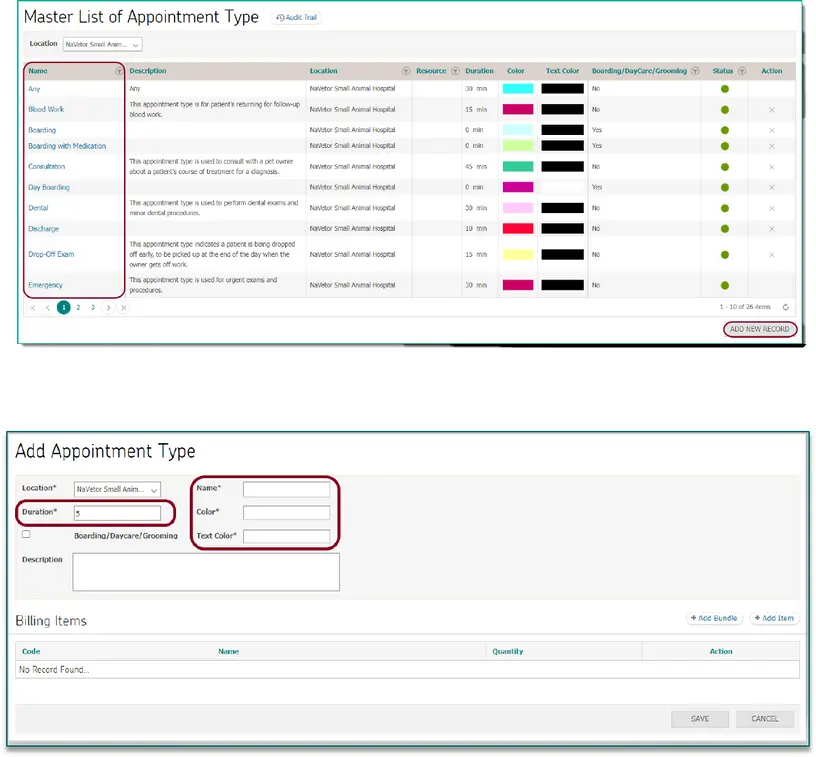This screenshot has height=757, width=816.
Task: Go to the previous page arrow
Action: pos(48,307)
